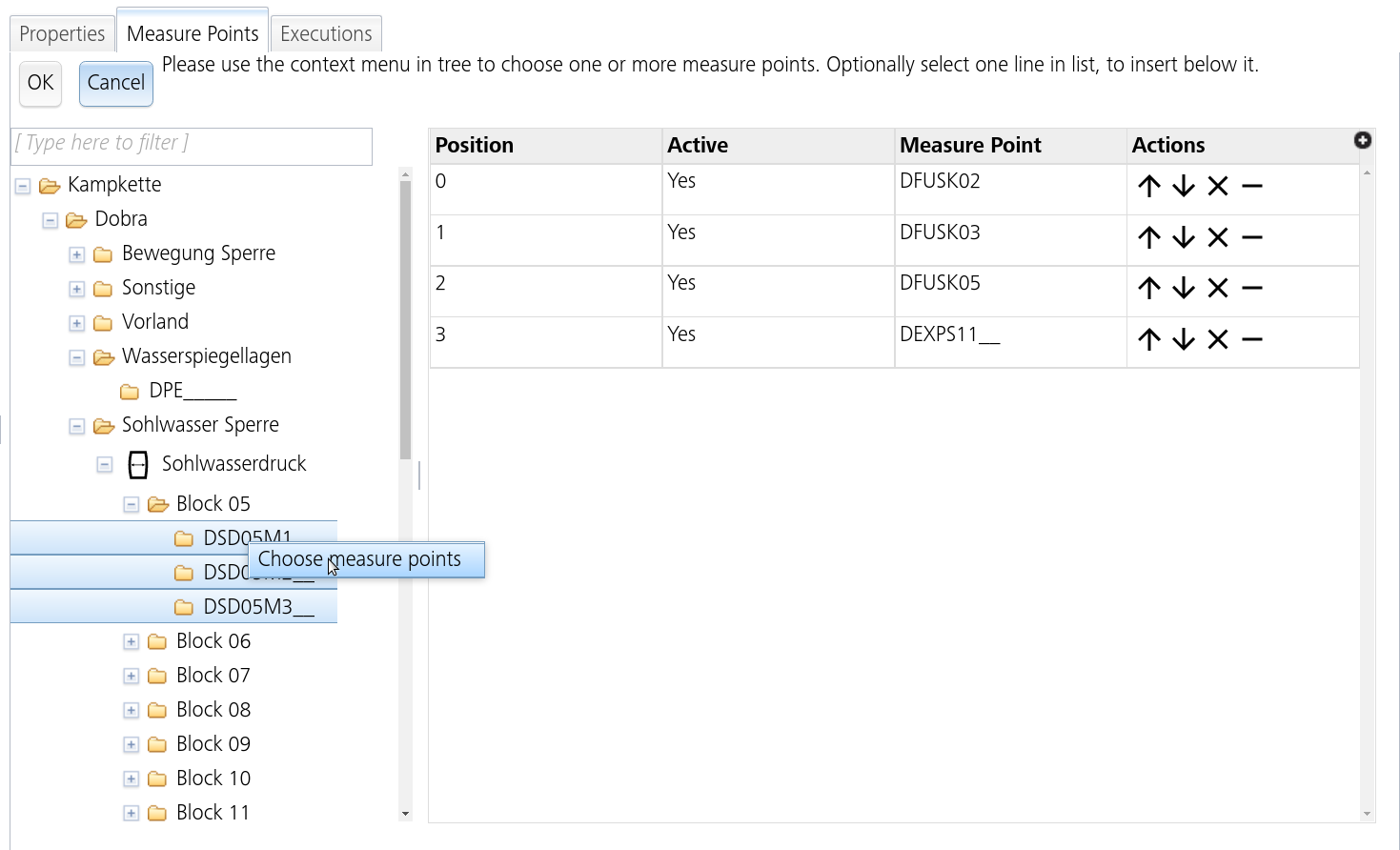
Task: Click the open folder icon beside Dobra
Action: [75, 219]
